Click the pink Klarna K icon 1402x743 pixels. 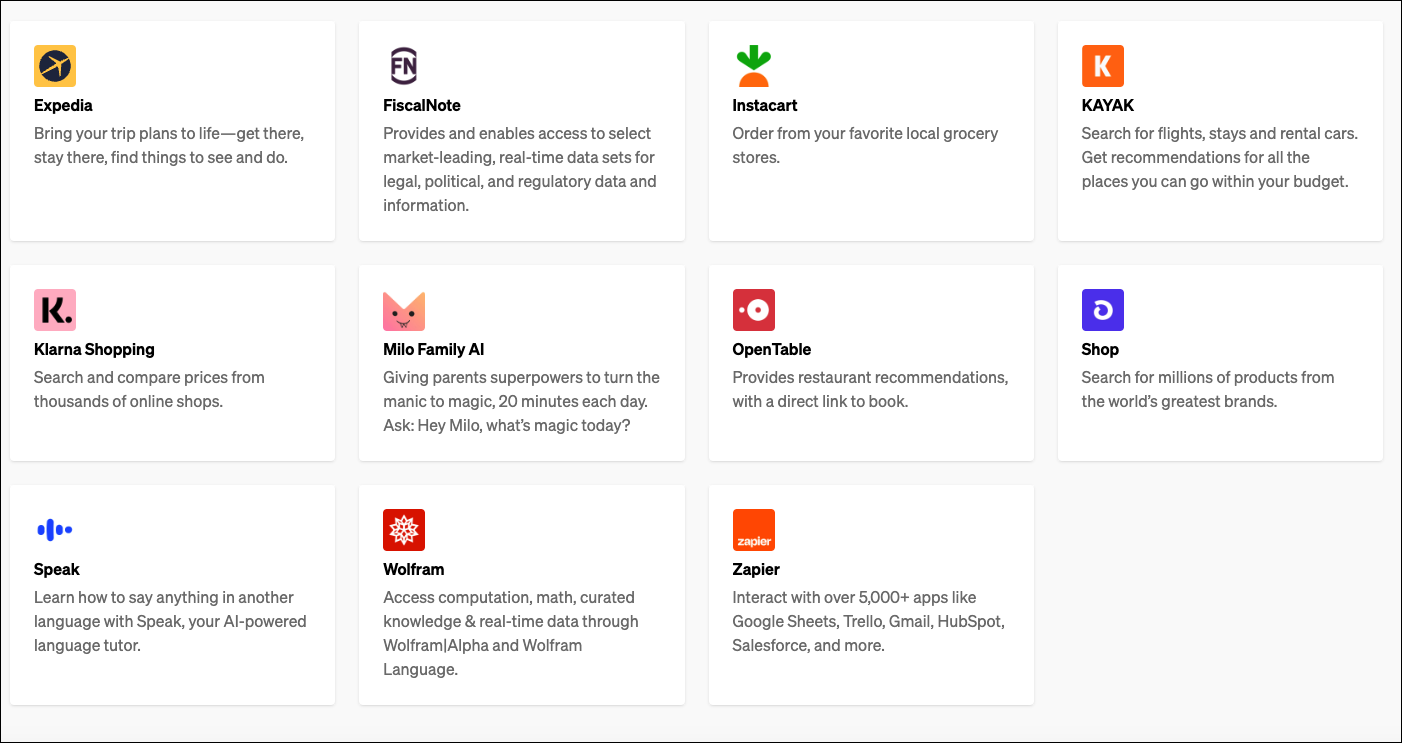pyautogui.click(x=55, y=310)
